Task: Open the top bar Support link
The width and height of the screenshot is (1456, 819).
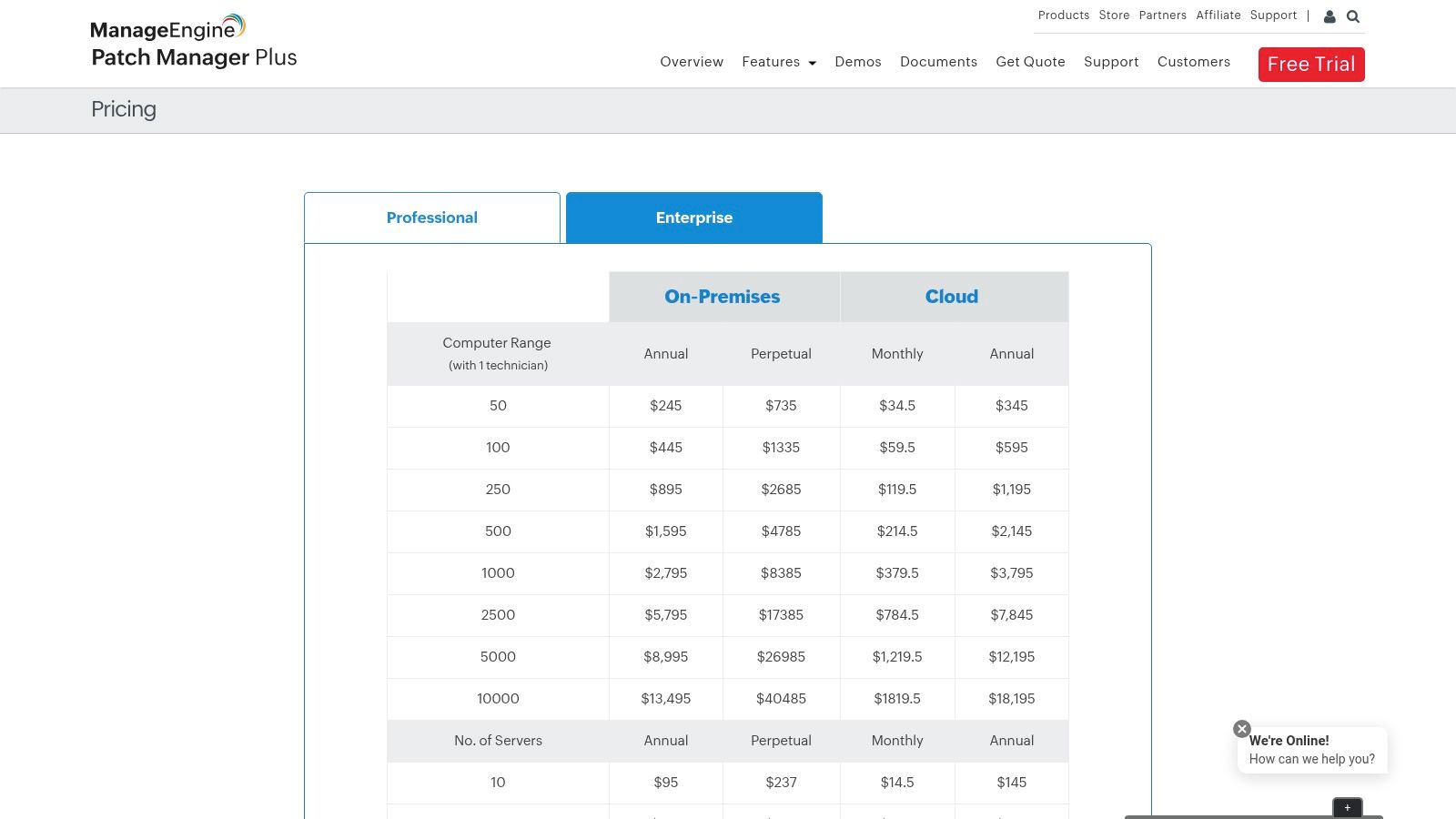Action: pos(1273,15)
